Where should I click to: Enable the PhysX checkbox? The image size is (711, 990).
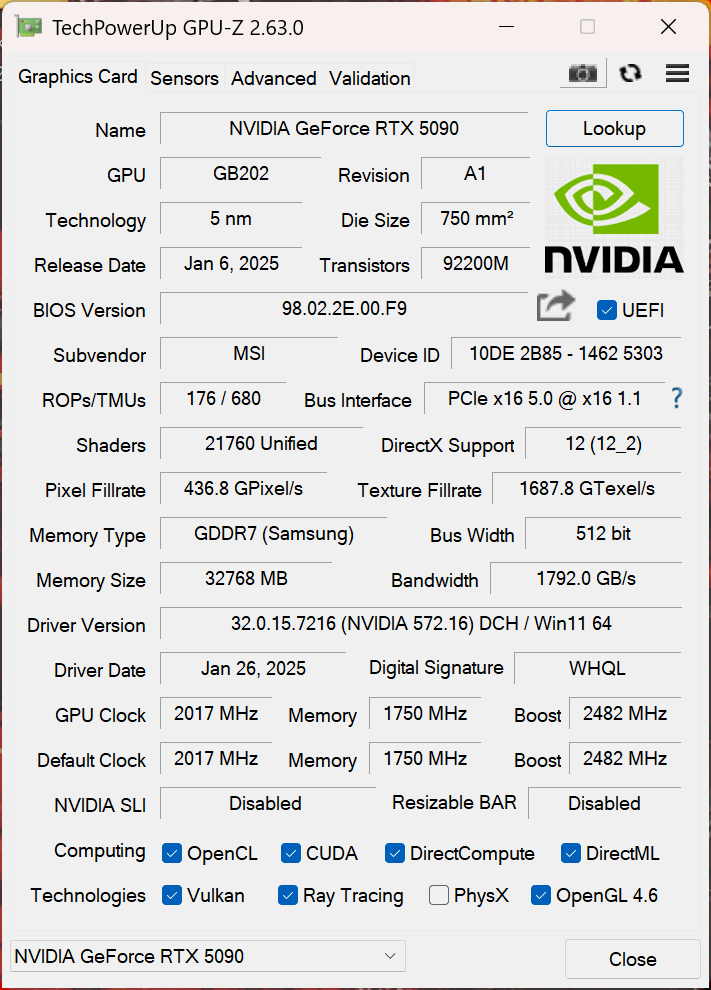438,895
